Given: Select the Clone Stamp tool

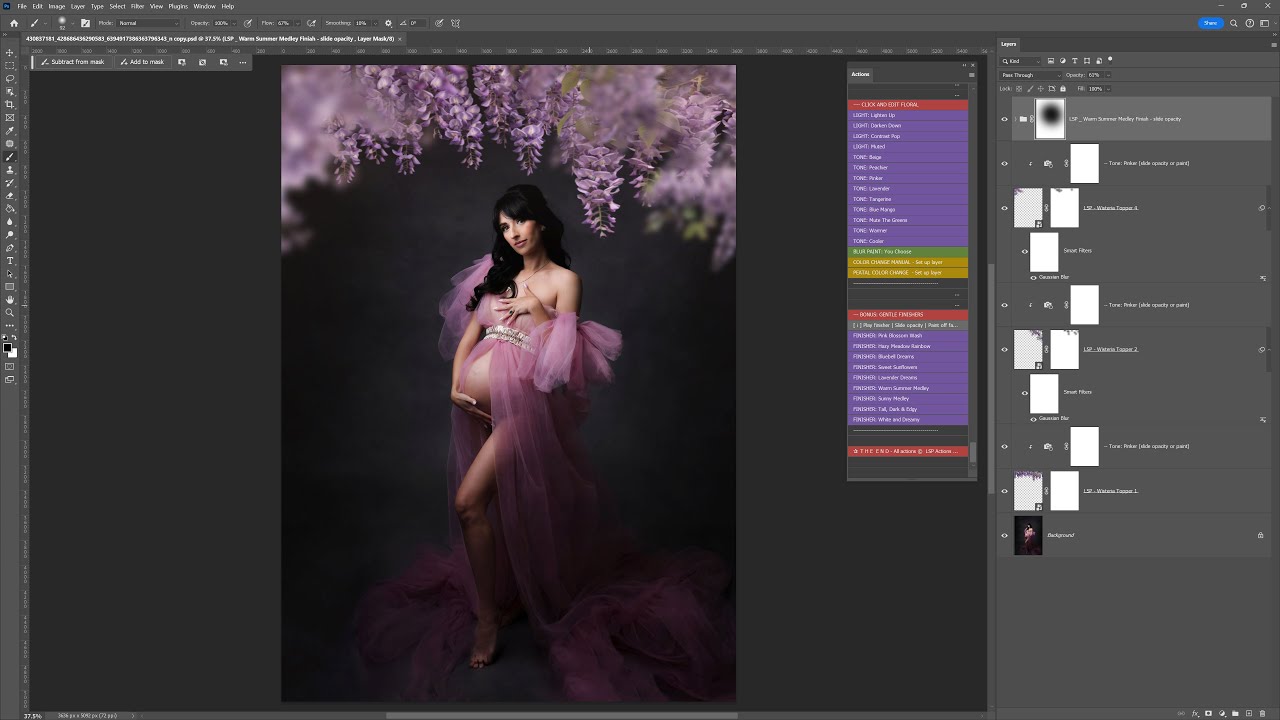Looking at the screenshot, I should (10, 170).
